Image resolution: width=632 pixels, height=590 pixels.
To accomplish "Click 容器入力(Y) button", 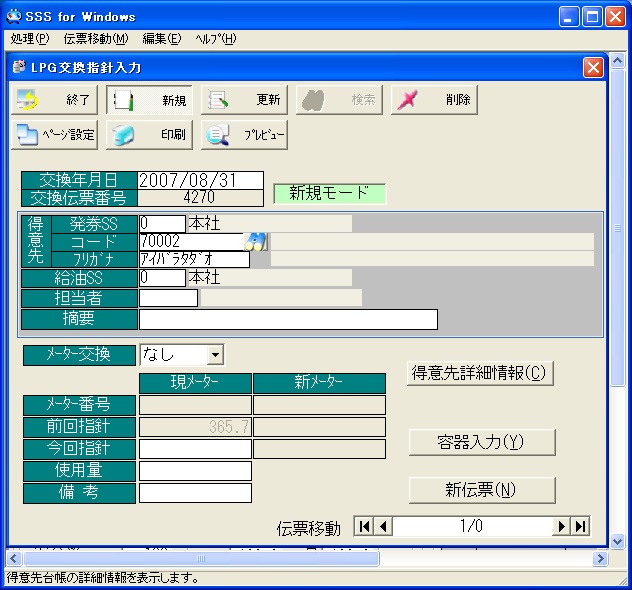I will pyautogui.click(x=481, y=441).
